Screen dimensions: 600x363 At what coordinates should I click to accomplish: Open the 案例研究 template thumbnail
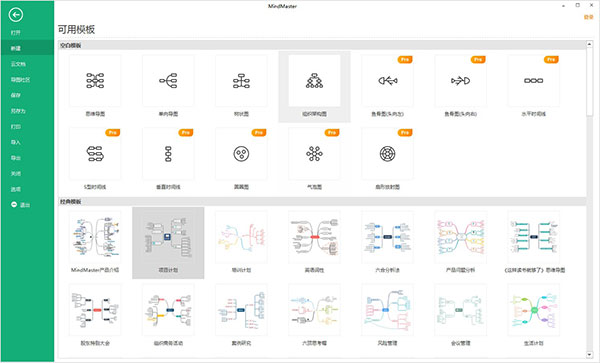pos(241,310)
